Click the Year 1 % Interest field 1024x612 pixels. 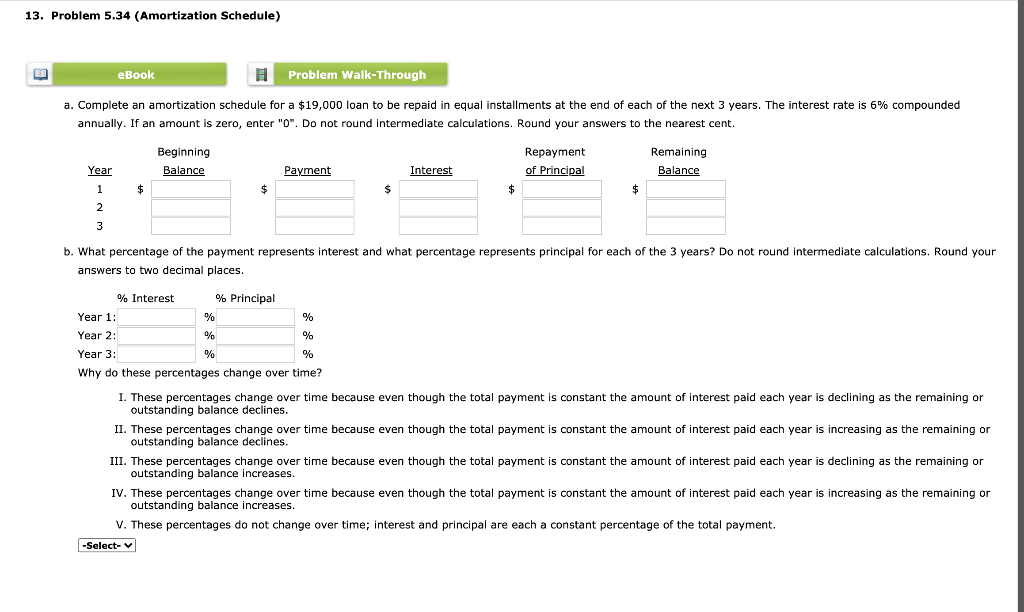tap(157, 316)
